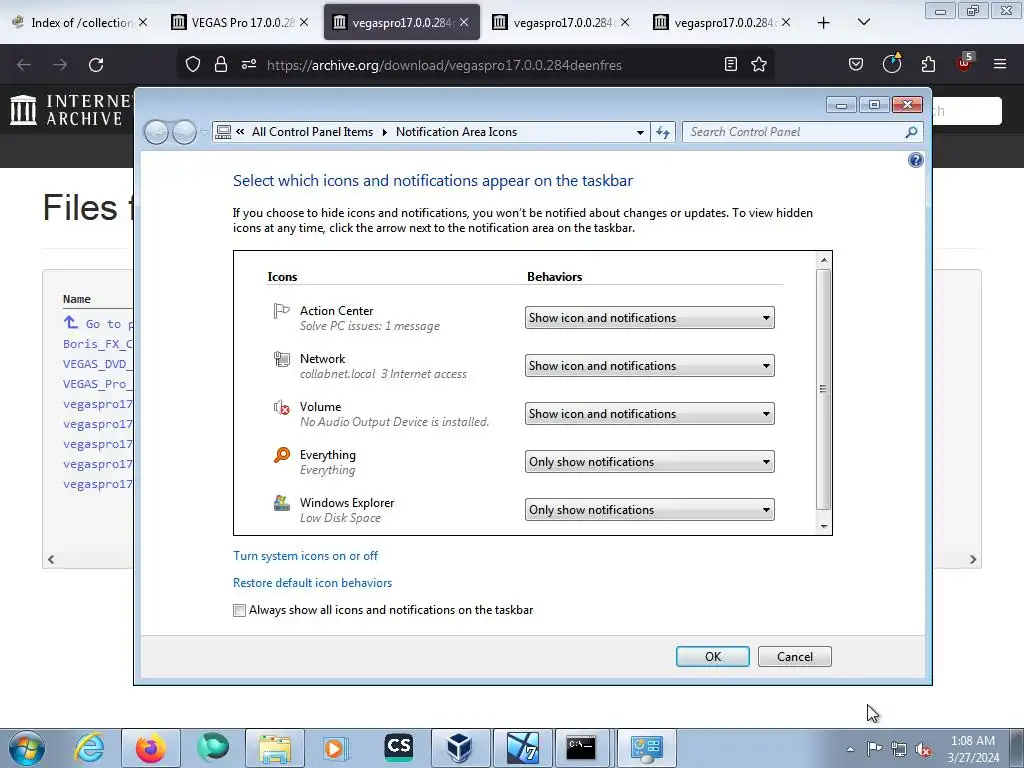
Task: Click Restore default icon behaviors link
Action: [312, 583]
